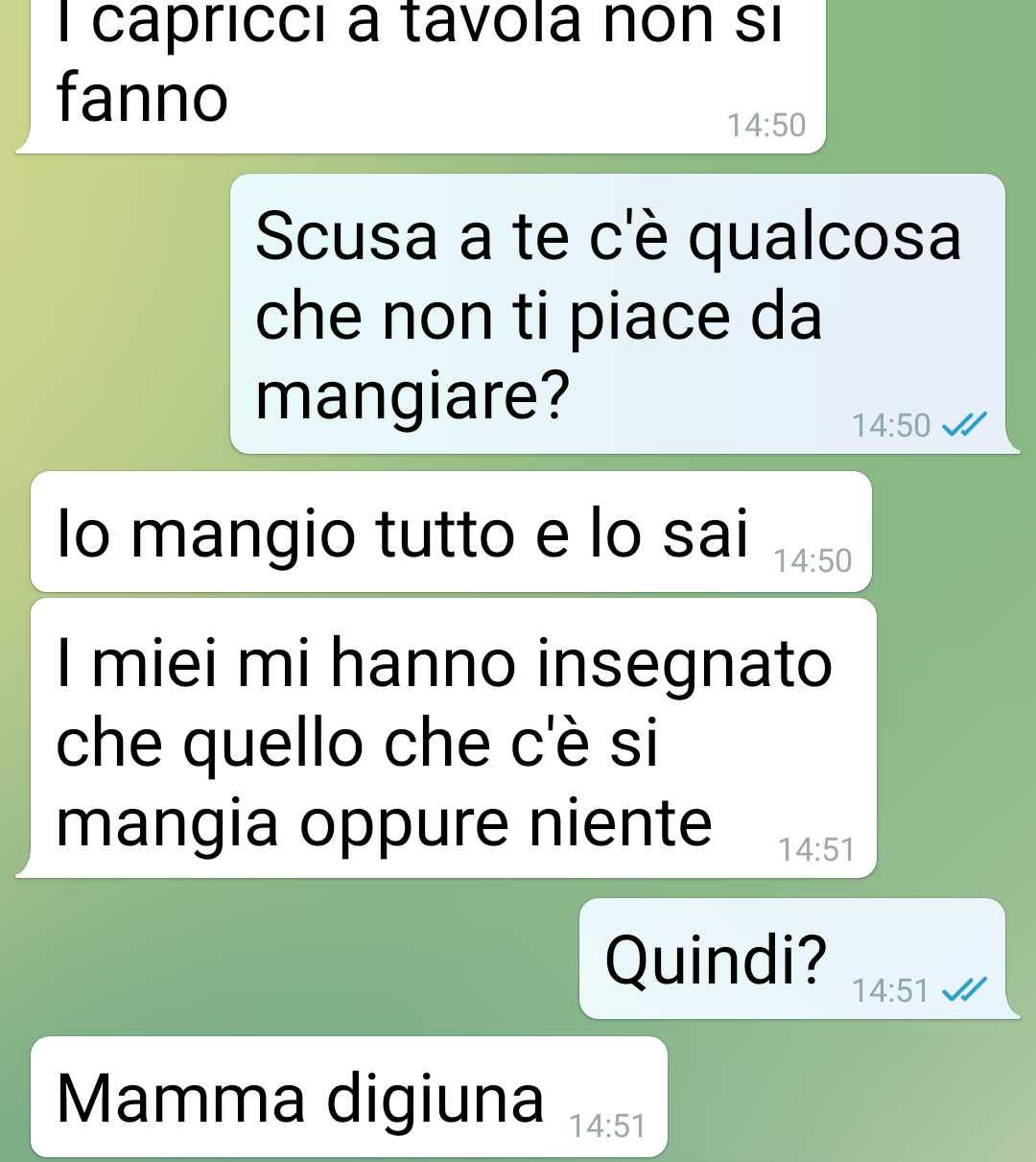Viewport: 1036px width, 1162px height.
Task: Tap the read receipt checkmarks on "Scusa a te" message
Action: (965, 424)
